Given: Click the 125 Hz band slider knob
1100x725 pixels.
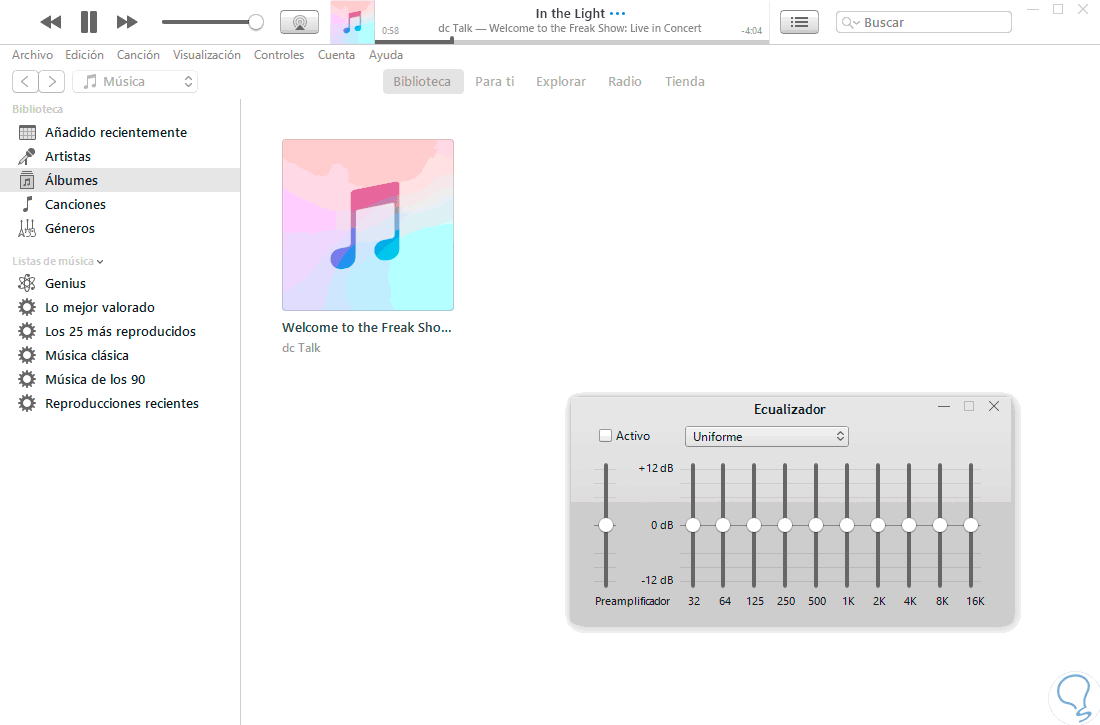Looking at the screenshot, I should point(754,525).
